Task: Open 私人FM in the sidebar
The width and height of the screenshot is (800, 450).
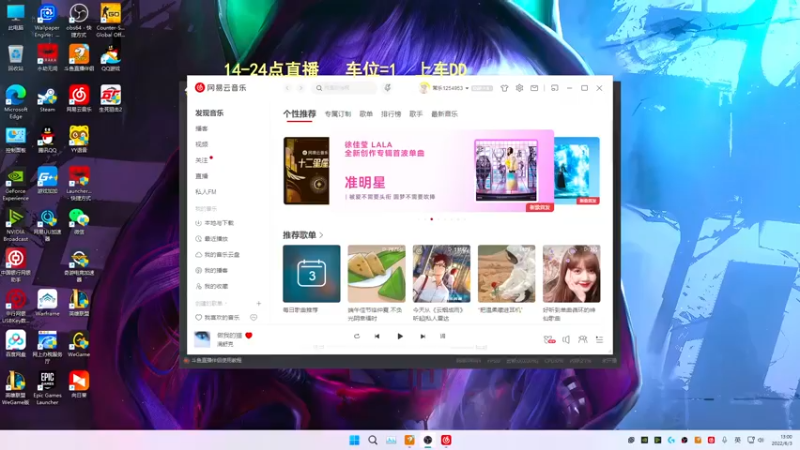Action: coord(206,192)
